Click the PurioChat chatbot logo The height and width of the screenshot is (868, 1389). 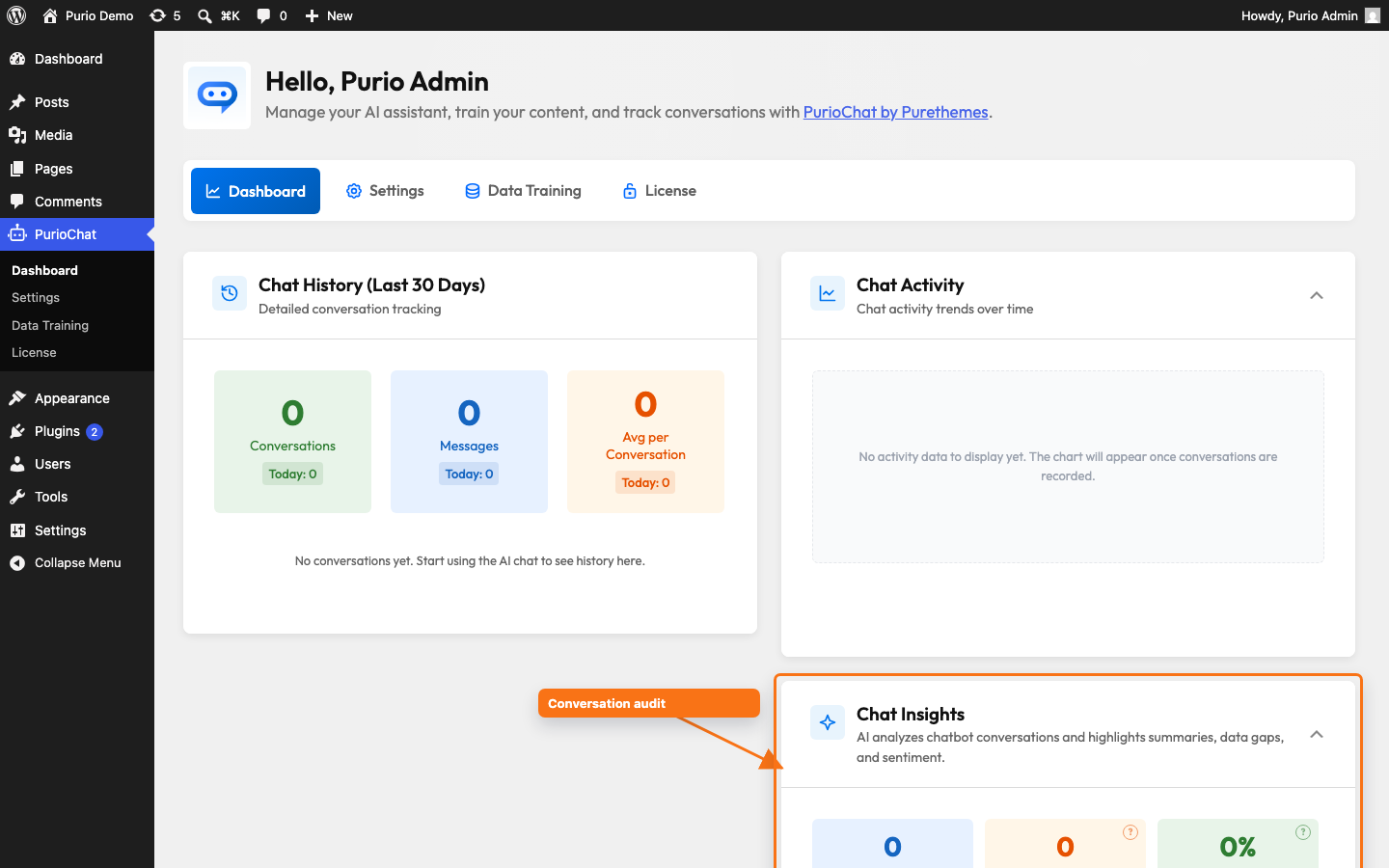[217, 95]
